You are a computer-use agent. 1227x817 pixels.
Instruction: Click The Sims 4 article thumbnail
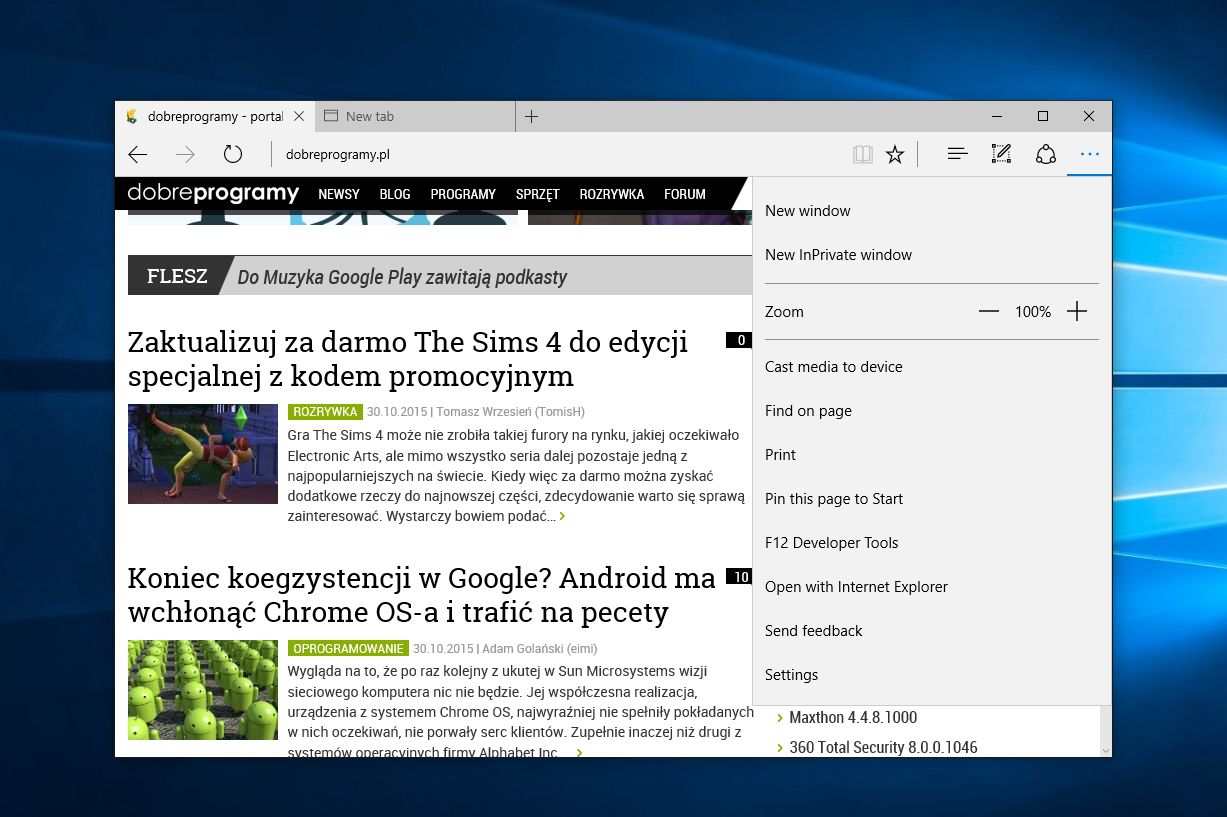203,454
